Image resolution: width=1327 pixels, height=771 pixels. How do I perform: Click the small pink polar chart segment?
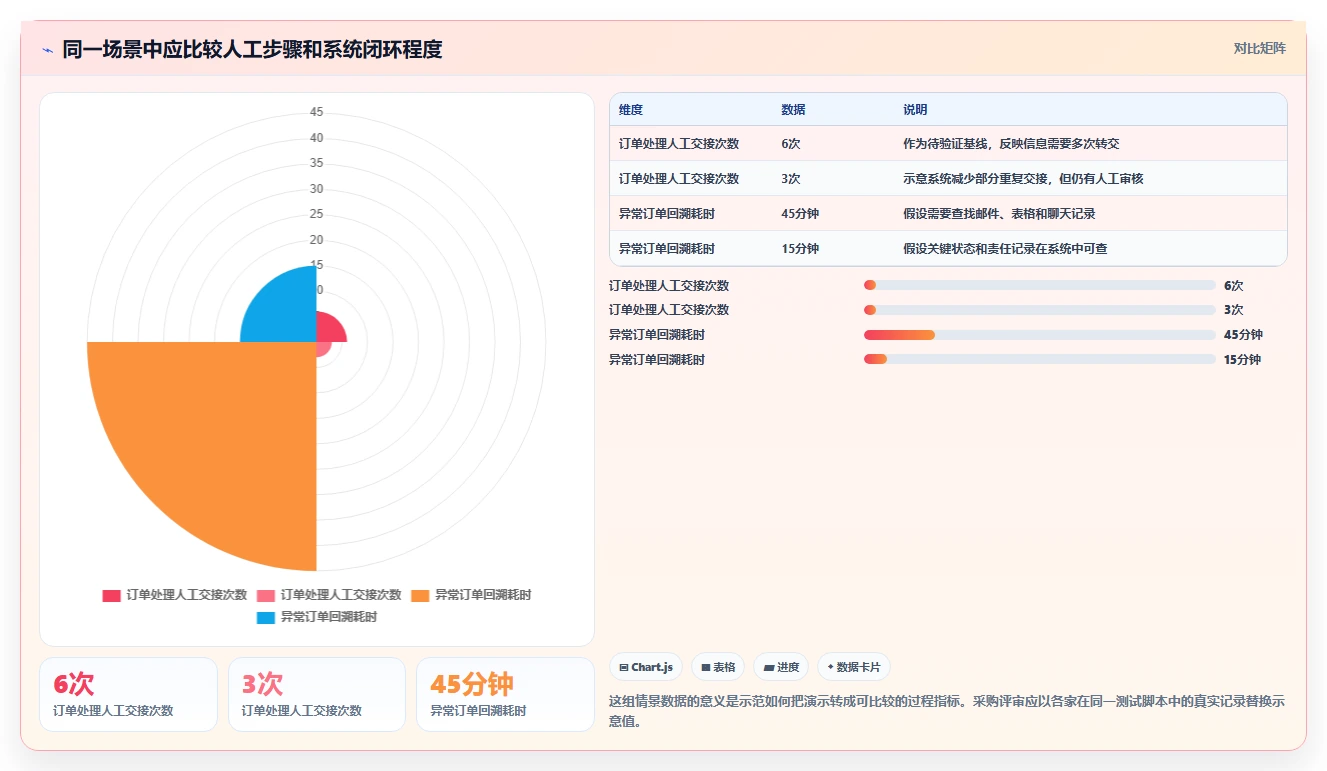pyautogui.click(x=322, y=347)
